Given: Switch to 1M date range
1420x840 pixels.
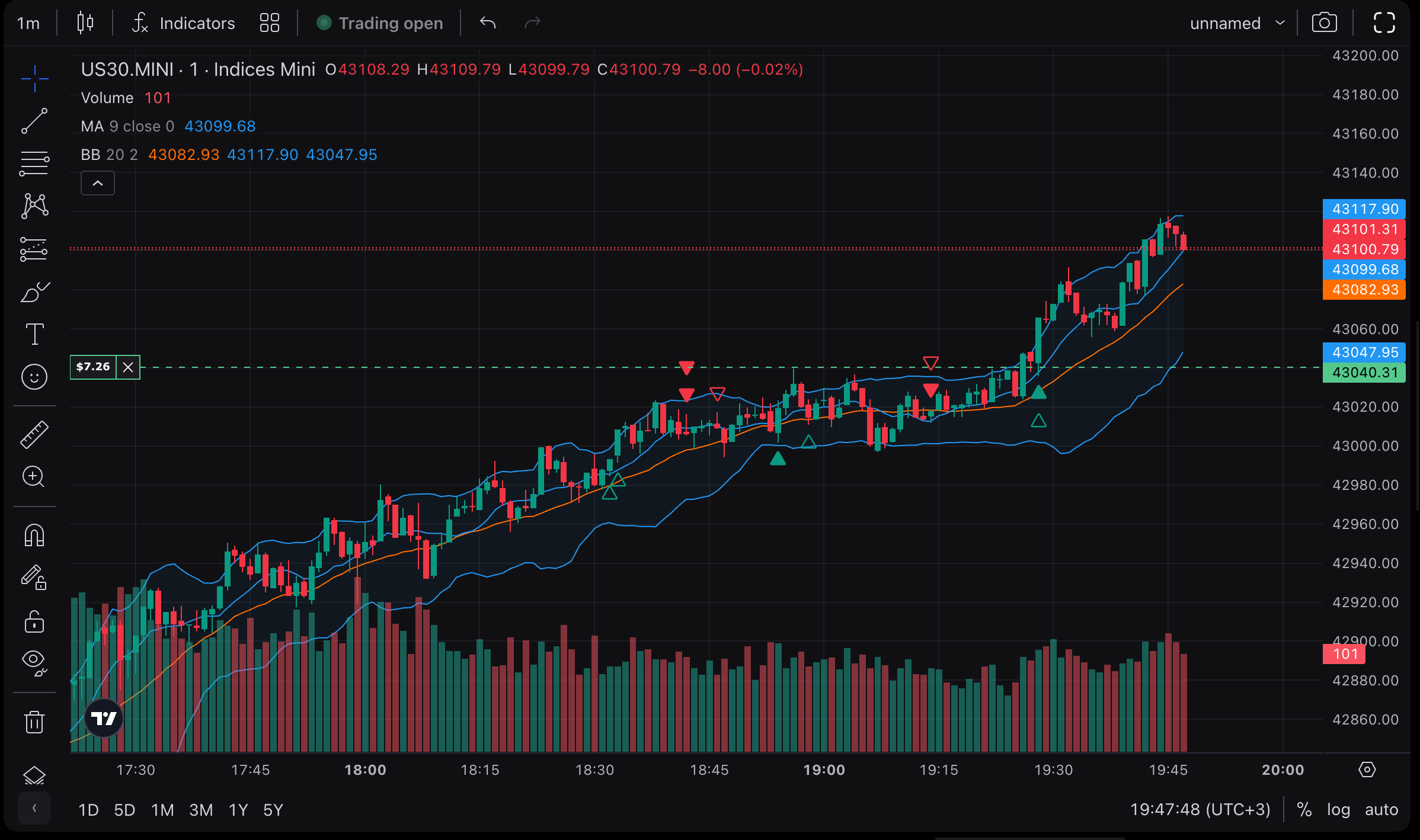Looking at the screenshot, I should click(x=162, y=810).
